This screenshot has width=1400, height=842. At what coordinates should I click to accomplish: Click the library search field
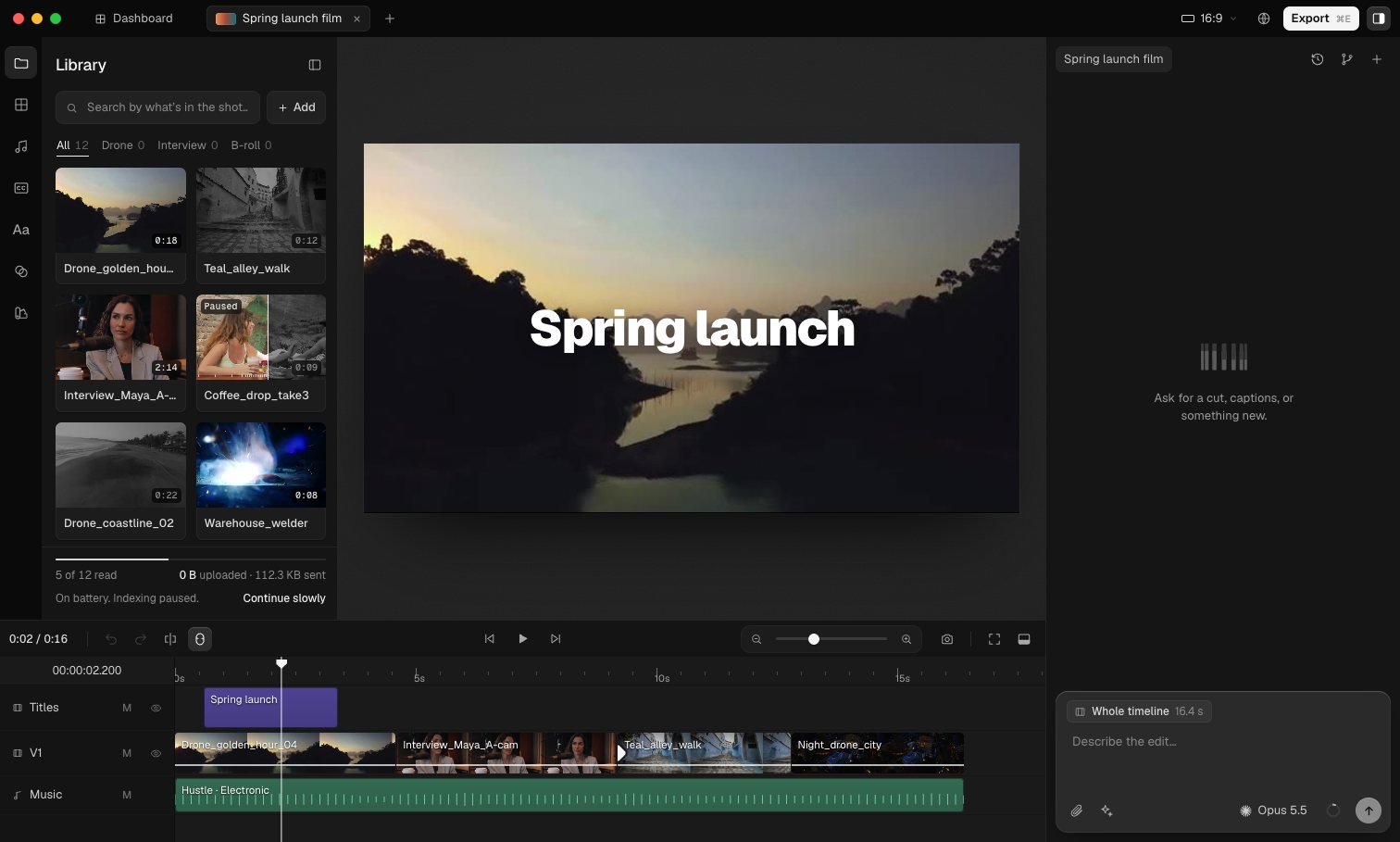[157, 107]
